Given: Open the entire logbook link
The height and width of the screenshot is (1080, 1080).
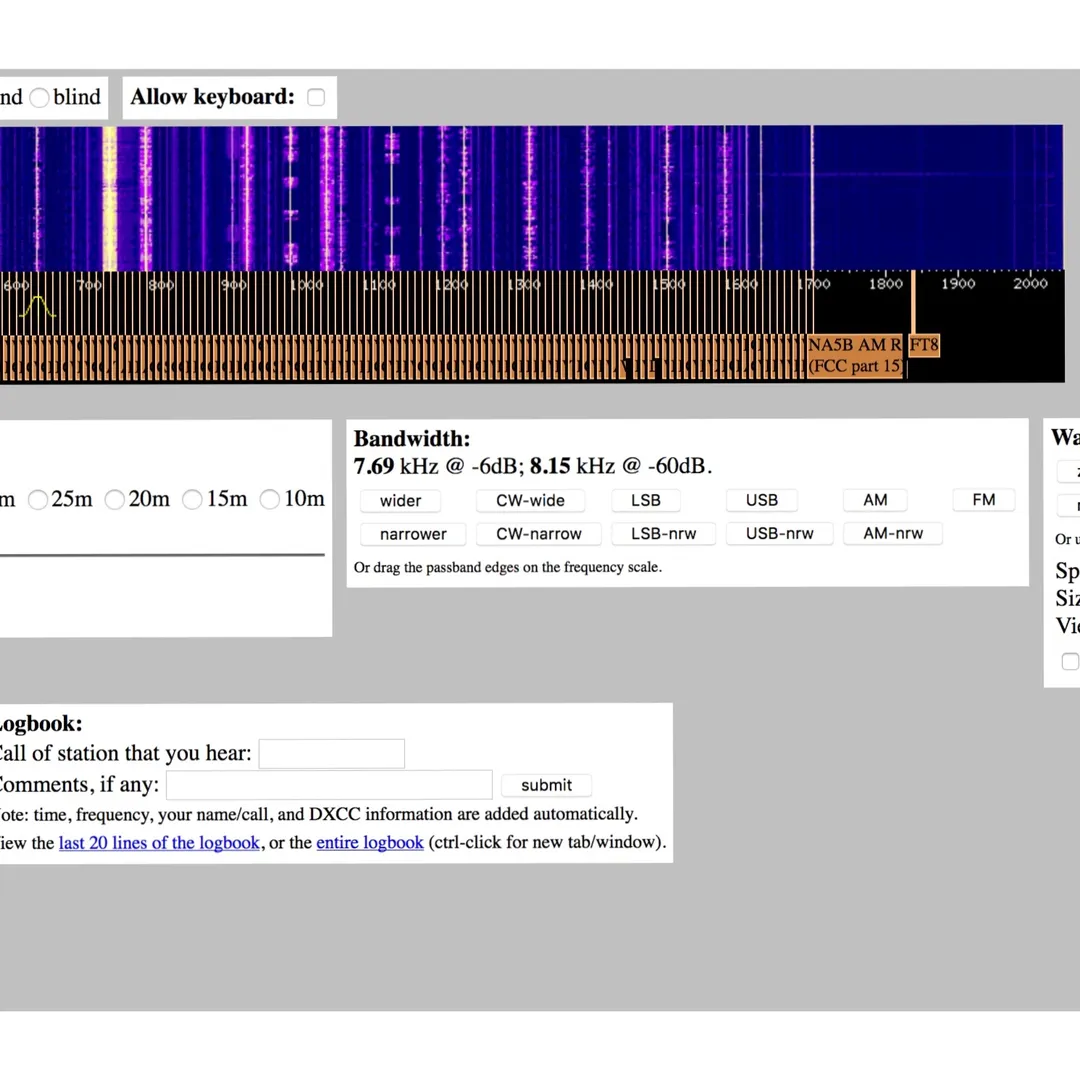Looking at the screenshot, I should coord(370,843).
